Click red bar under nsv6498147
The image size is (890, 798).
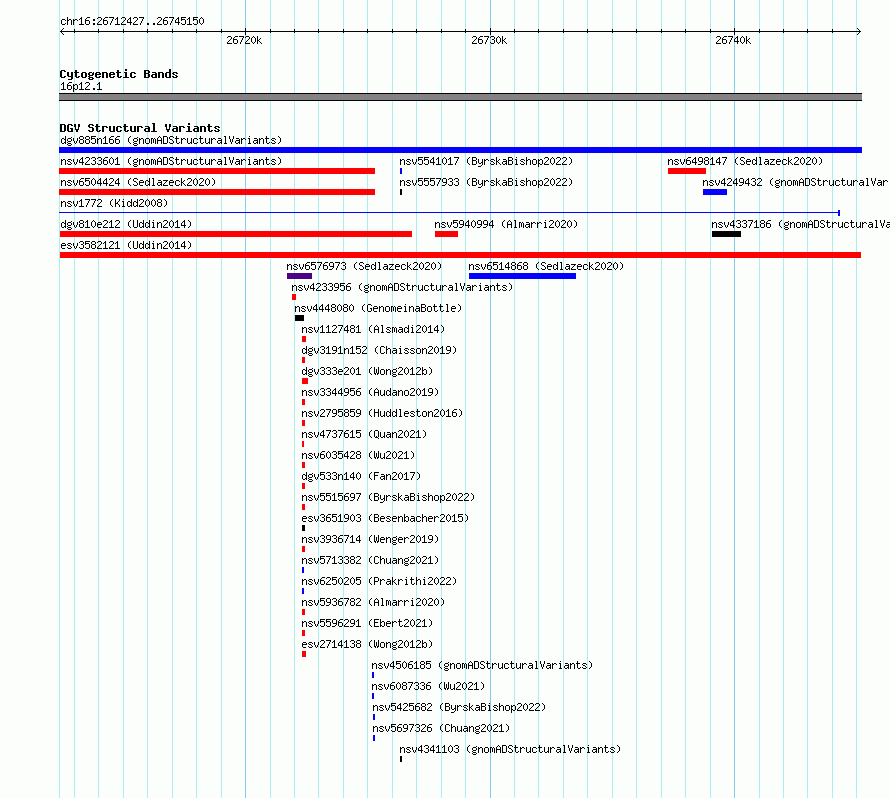click(x=687, y=171)
